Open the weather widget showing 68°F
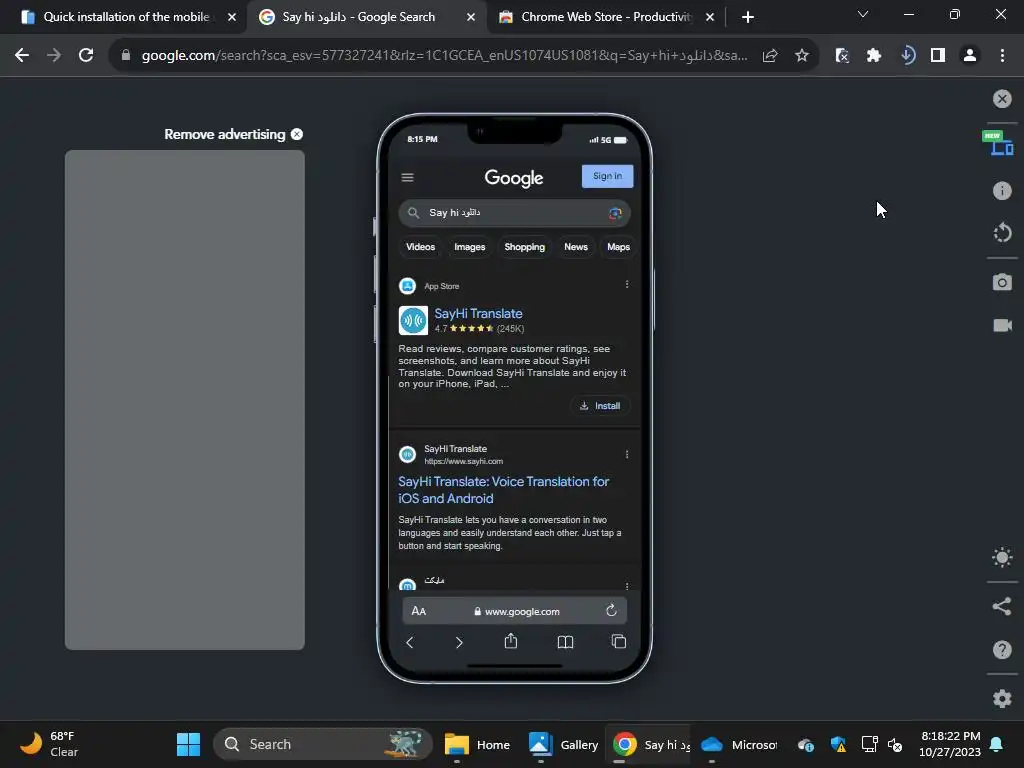 pos(50,744)
